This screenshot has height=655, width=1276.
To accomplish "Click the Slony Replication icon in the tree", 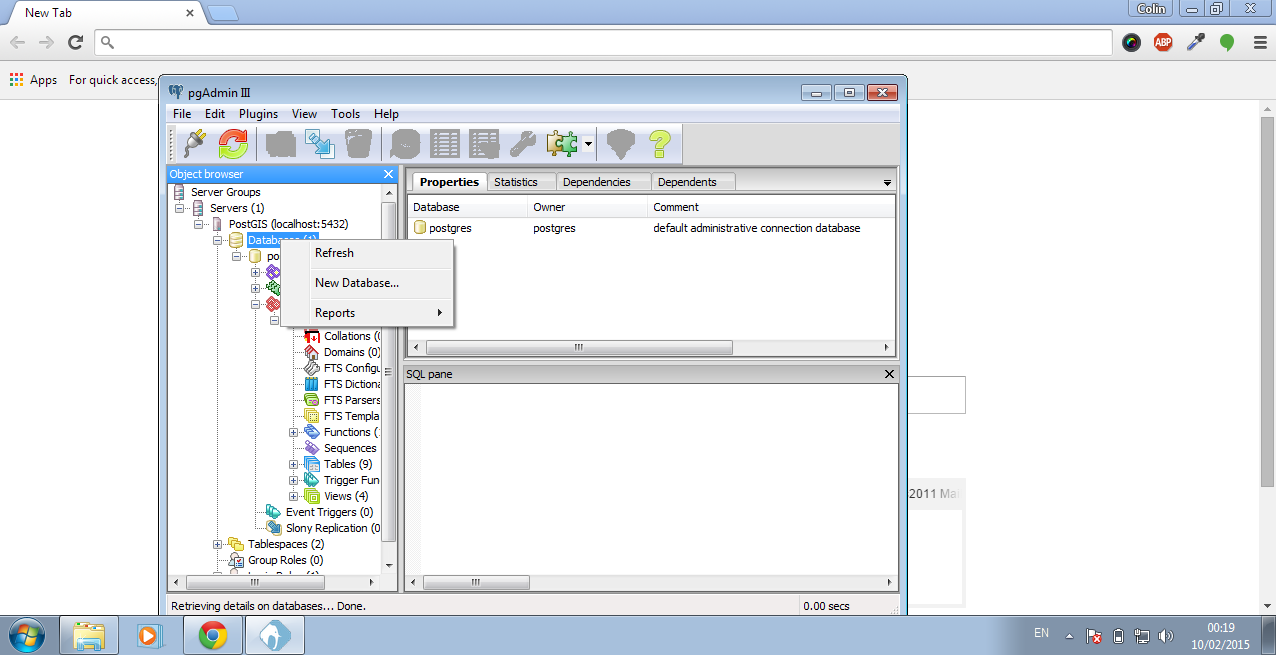I will click(x=273, y=528).
